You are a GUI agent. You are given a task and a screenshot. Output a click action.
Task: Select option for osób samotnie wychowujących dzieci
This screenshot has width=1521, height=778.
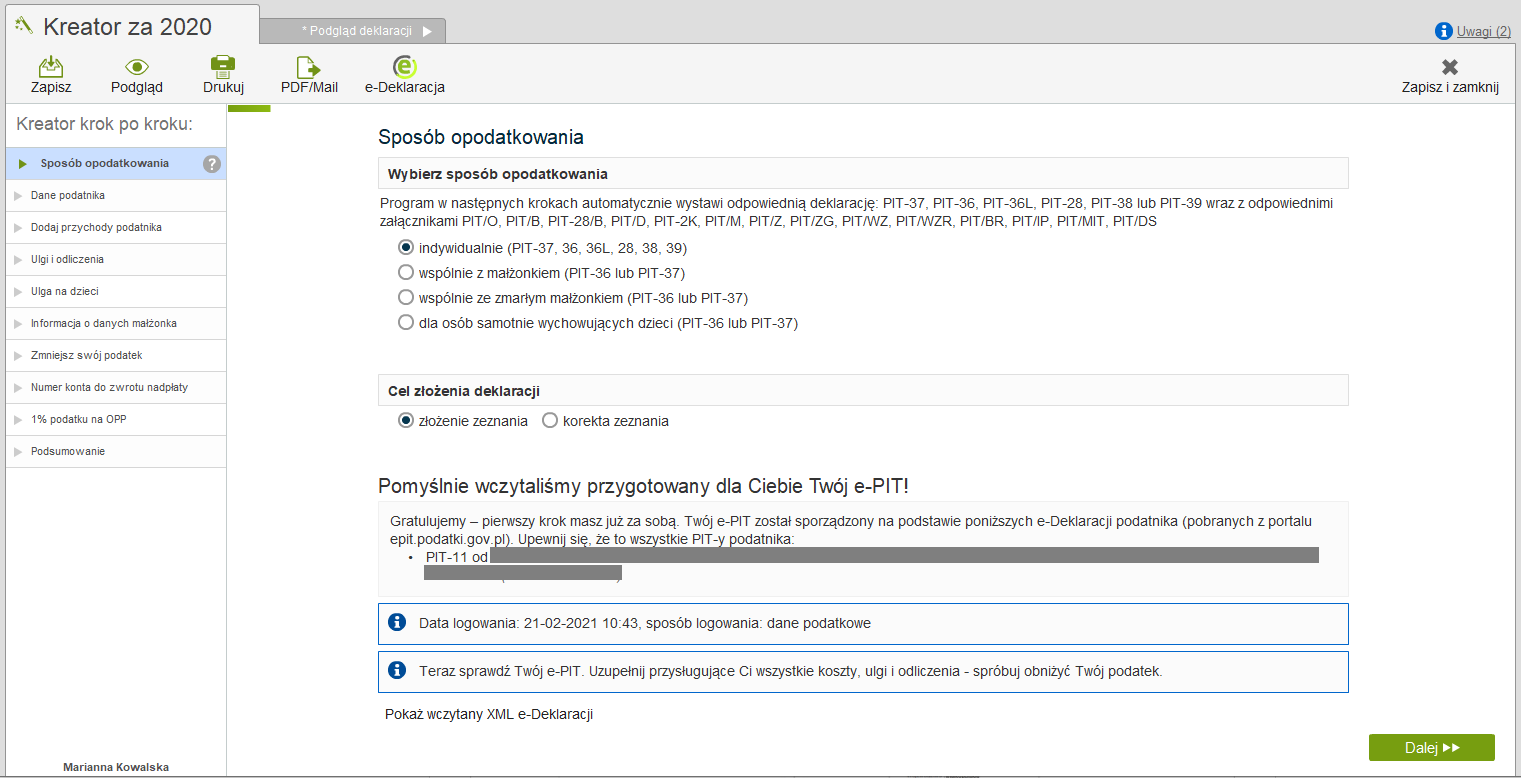pyautogui.click(x=406, y=322)
